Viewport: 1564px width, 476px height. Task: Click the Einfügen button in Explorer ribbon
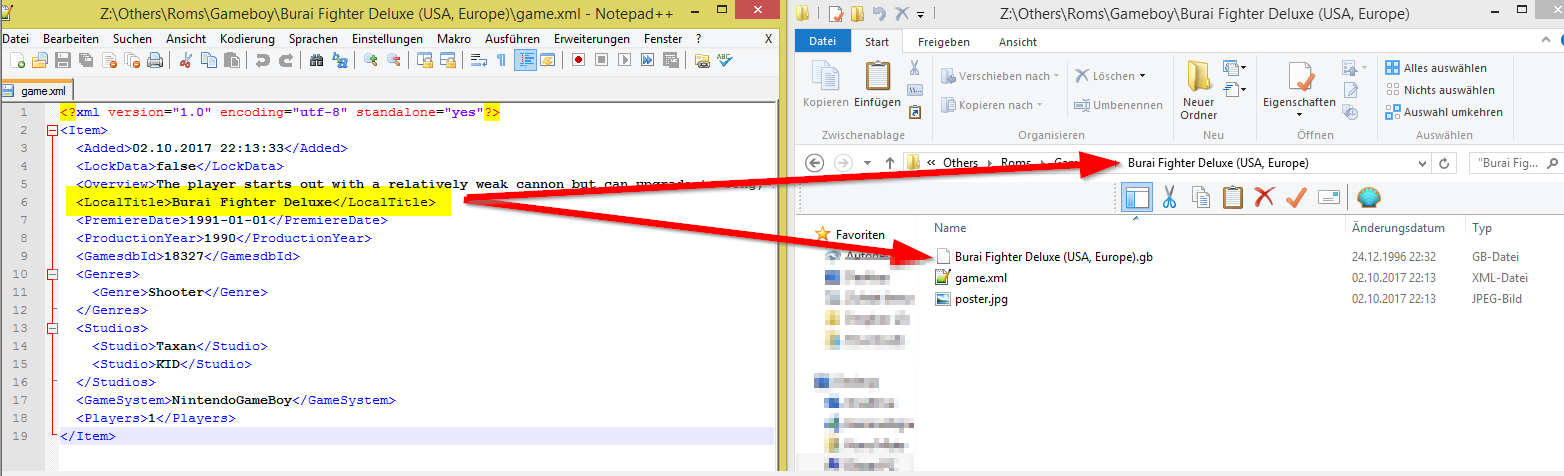[x=877, y=85]
